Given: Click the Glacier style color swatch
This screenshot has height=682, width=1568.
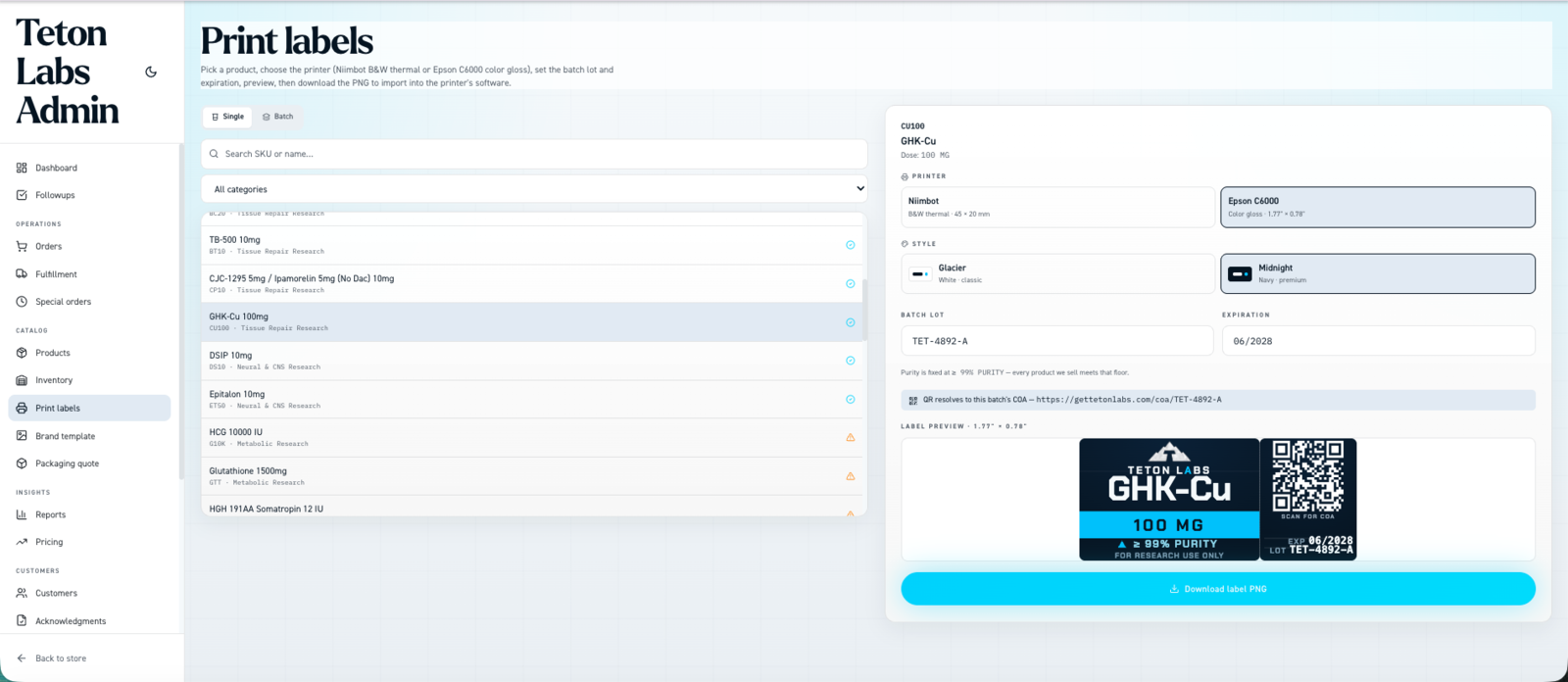Looking at the screenshot, I should (920, 274).
